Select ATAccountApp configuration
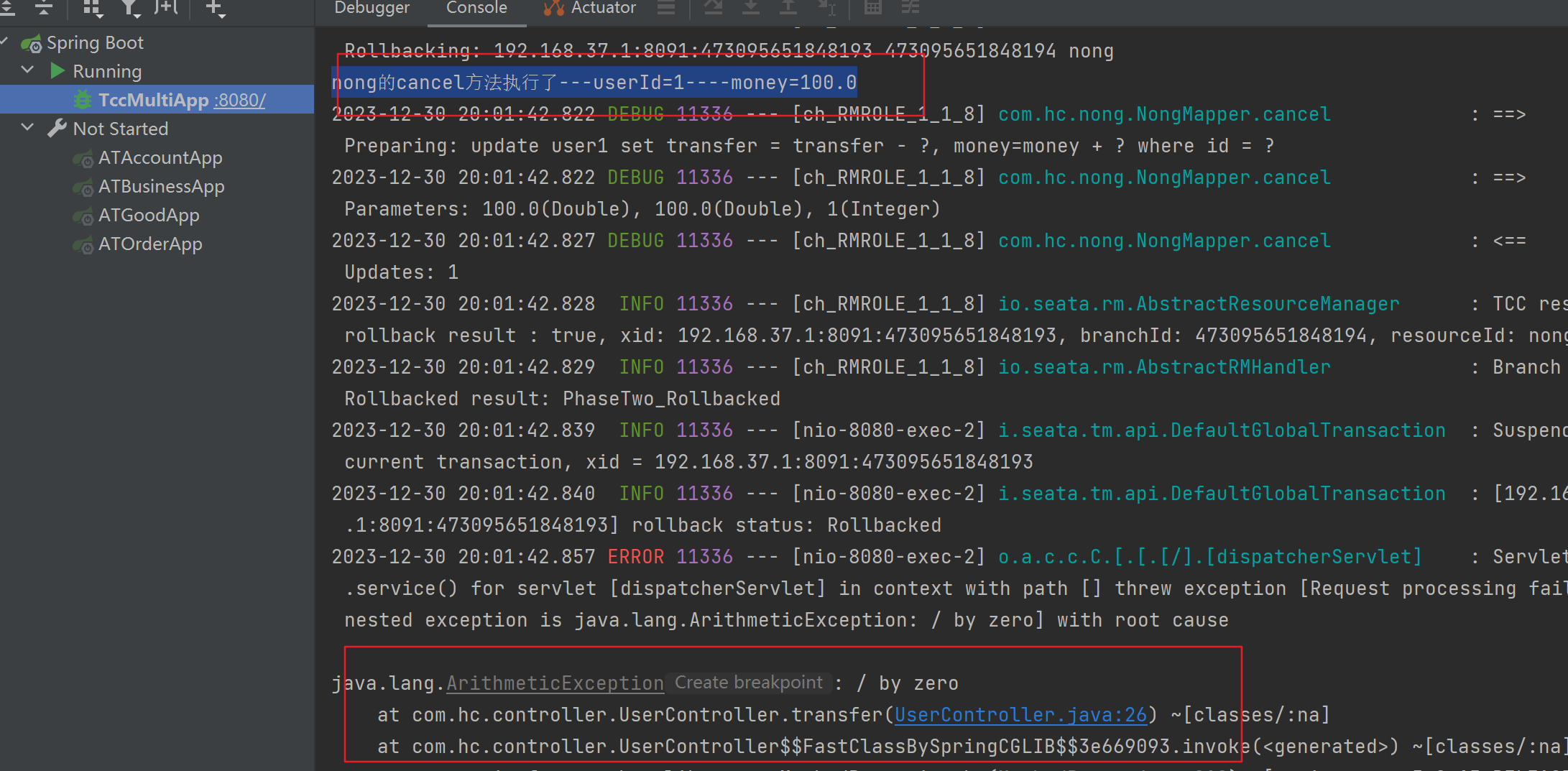 (x=160, y=157)
